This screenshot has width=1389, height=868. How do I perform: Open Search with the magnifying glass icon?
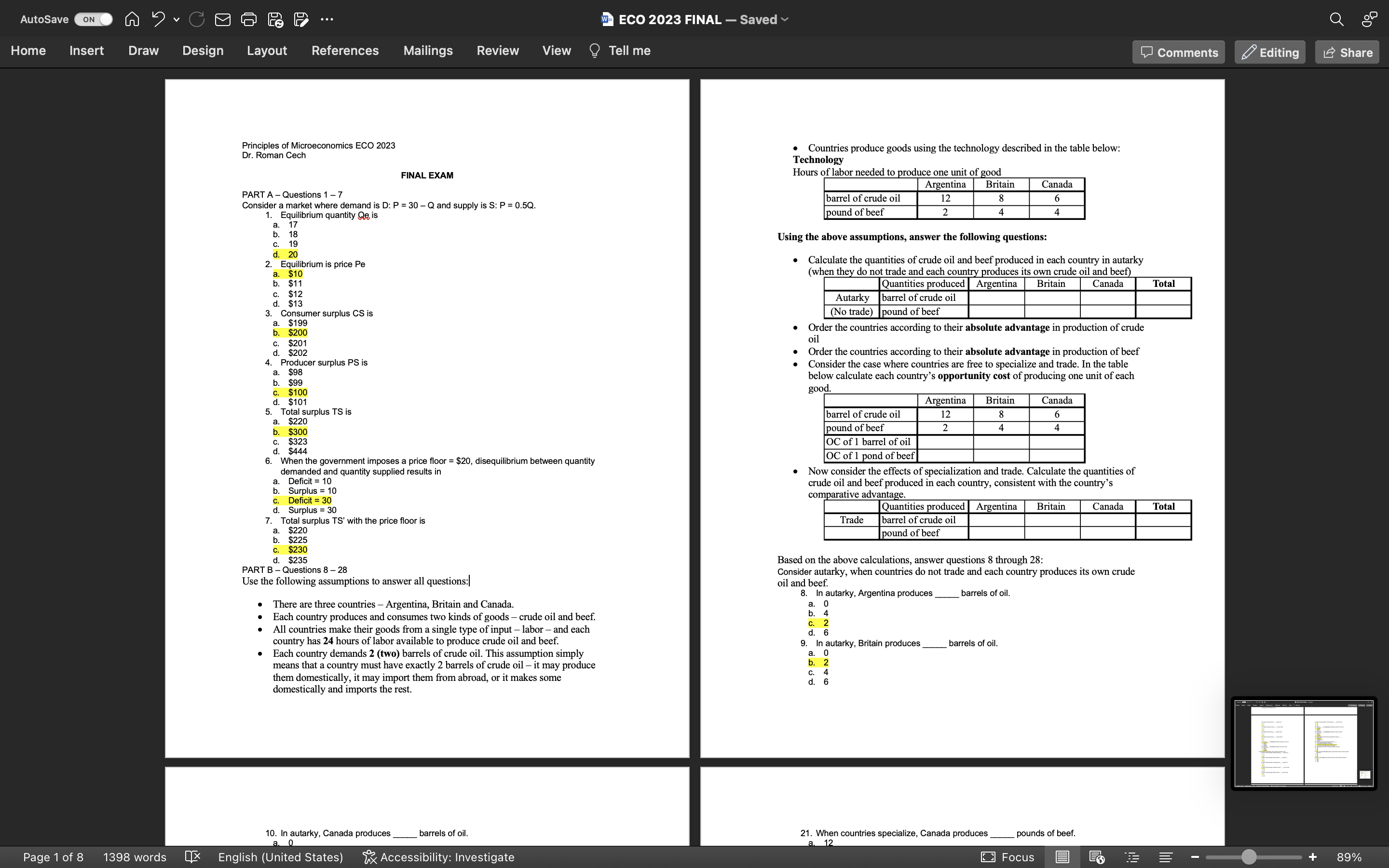(x=1336, y=19)
